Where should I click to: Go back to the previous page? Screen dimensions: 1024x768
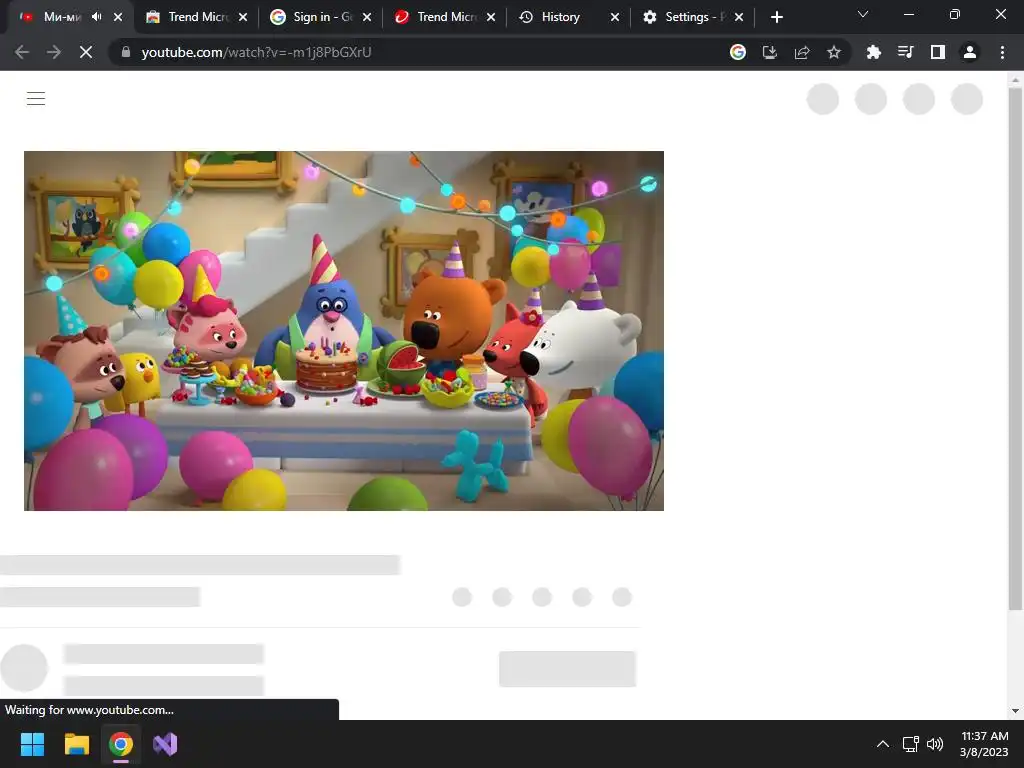22,52
